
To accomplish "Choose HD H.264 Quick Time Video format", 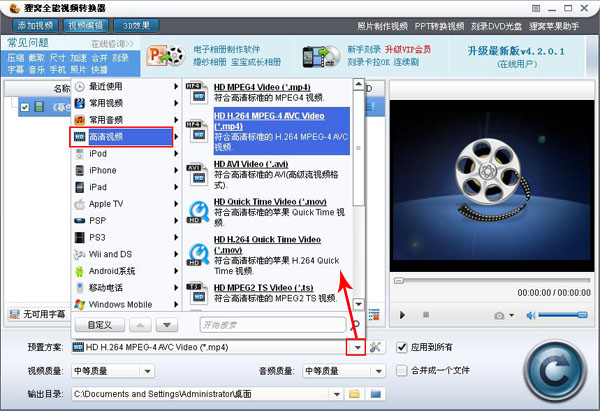I will click(267, 255).
